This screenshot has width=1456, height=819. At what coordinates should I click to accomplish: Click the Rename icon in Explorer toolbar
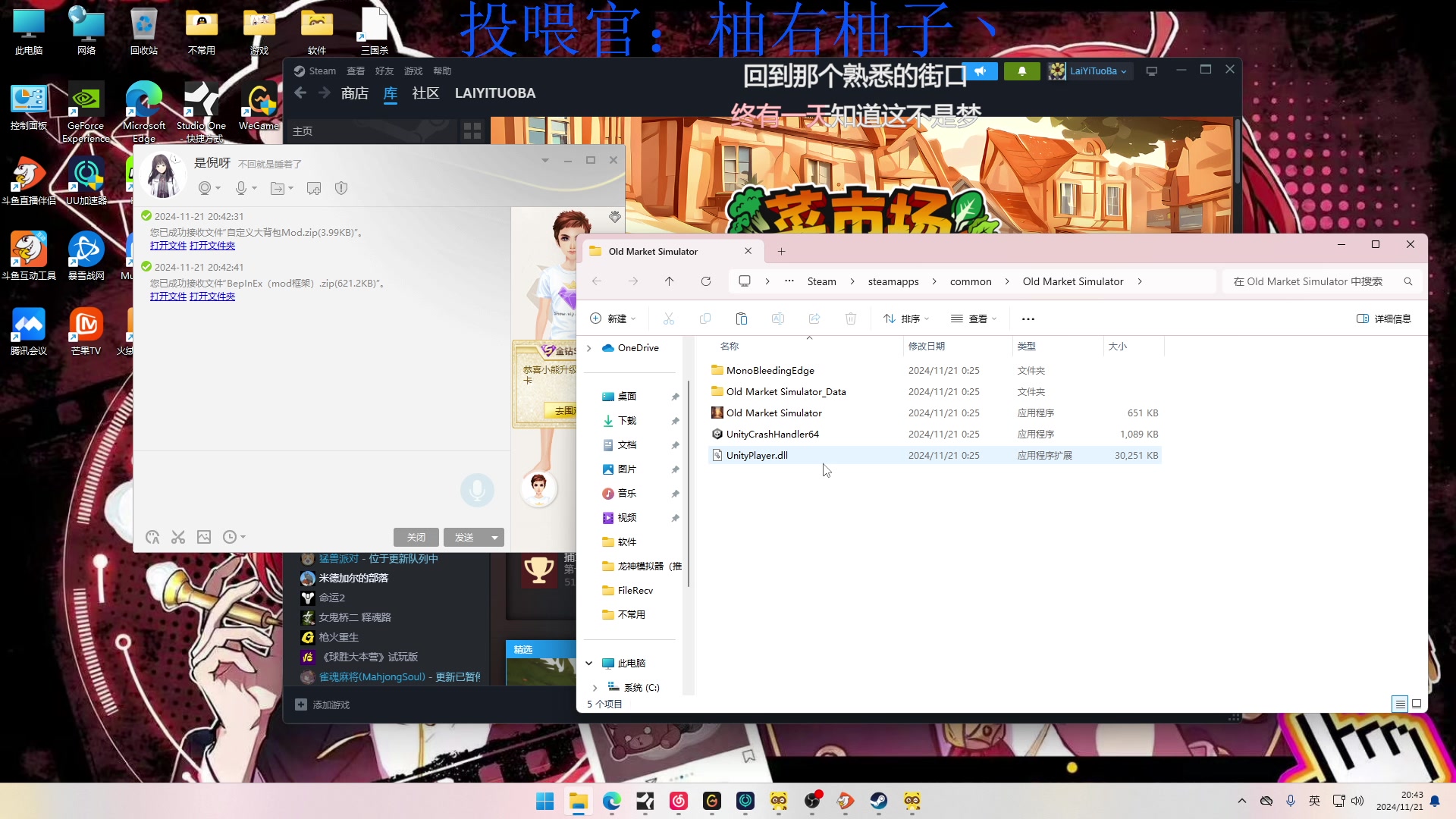777,319
